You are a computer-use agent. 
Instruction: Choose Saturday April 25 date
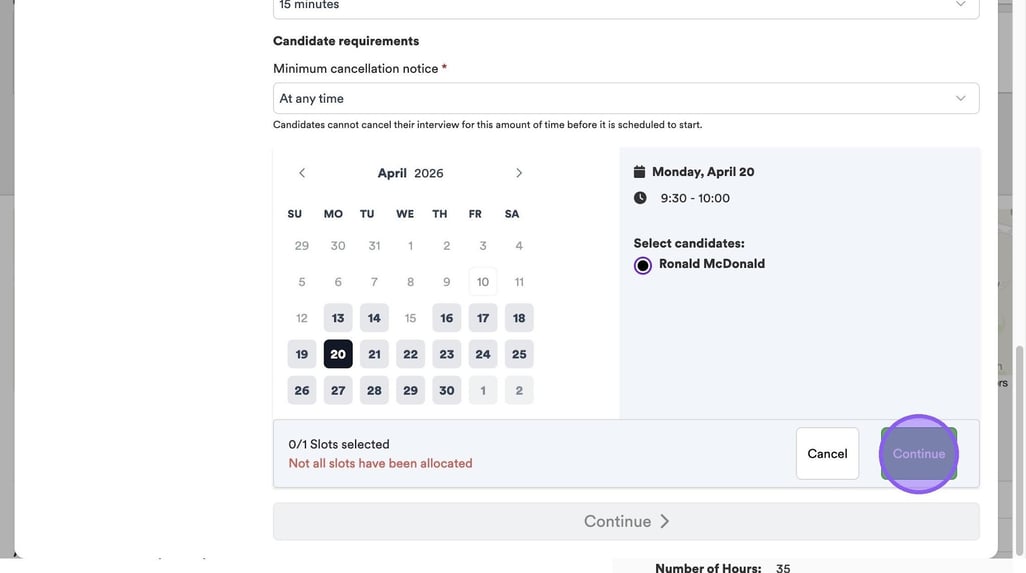(519, 354)
